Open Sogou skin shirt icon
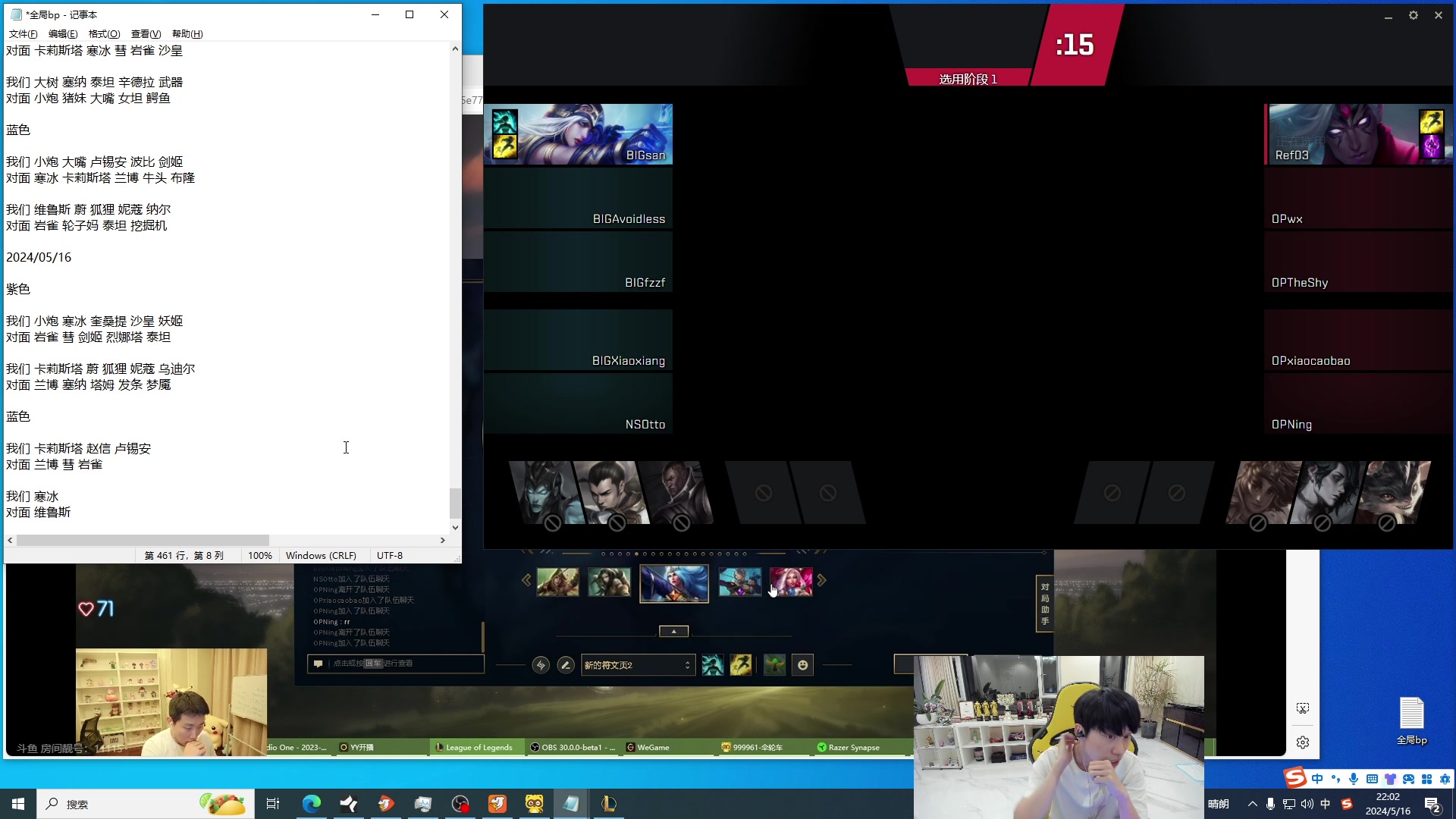Image resolution: width=1456 pixels, height=819 pixels. 1390,779
